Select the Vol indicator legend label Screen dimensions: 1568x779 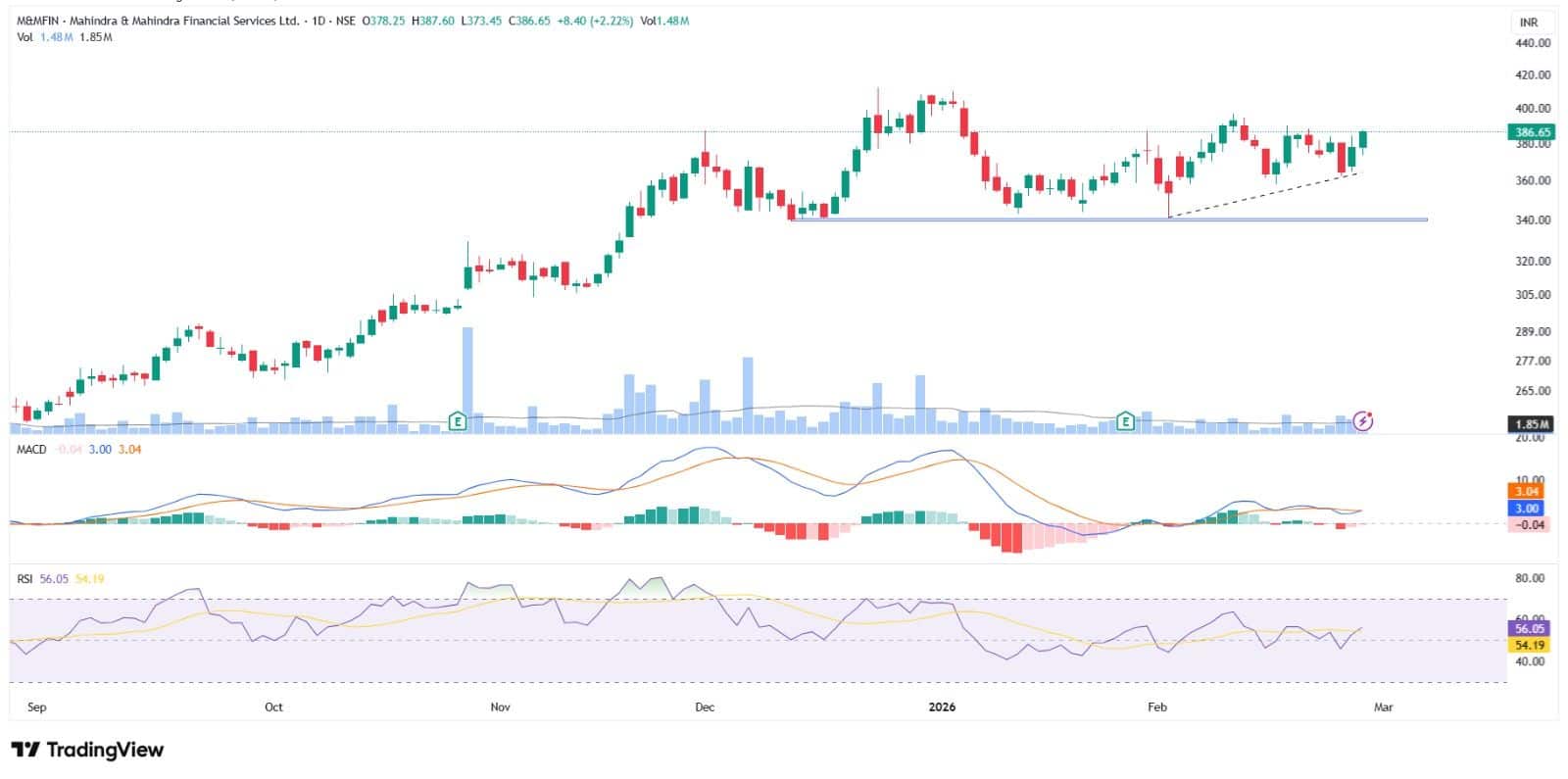click(x=24, y=37)
